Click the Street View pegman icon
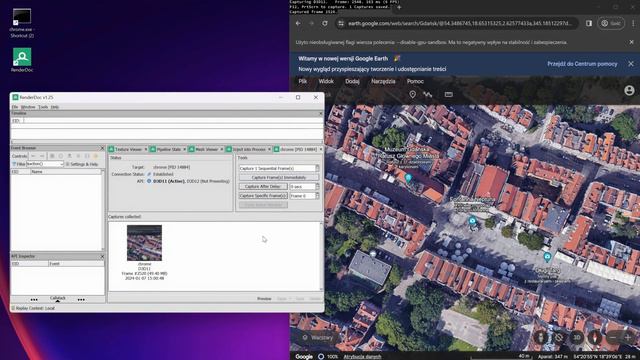 pos(541,337)
